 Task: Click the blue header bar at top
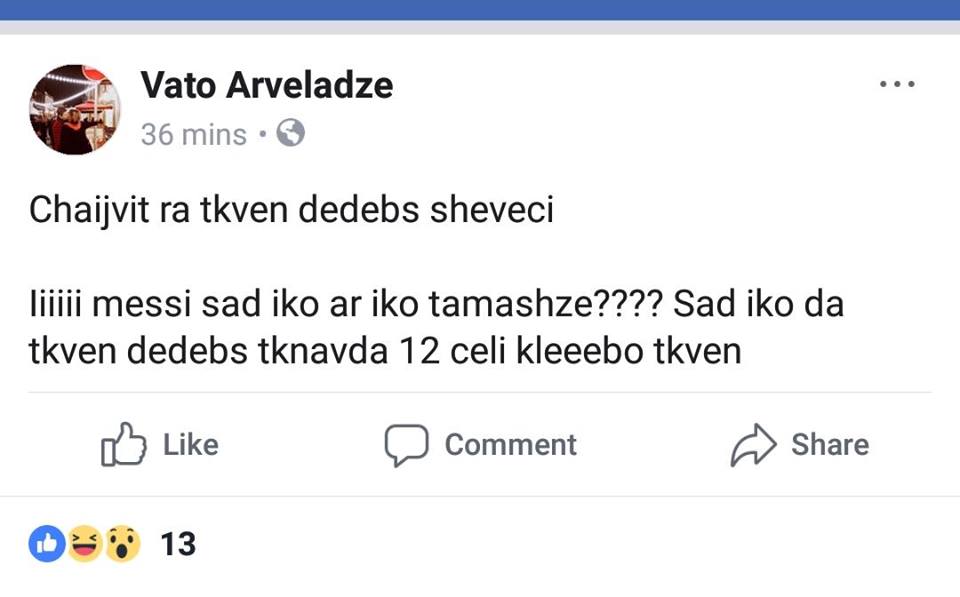(480, 9)
